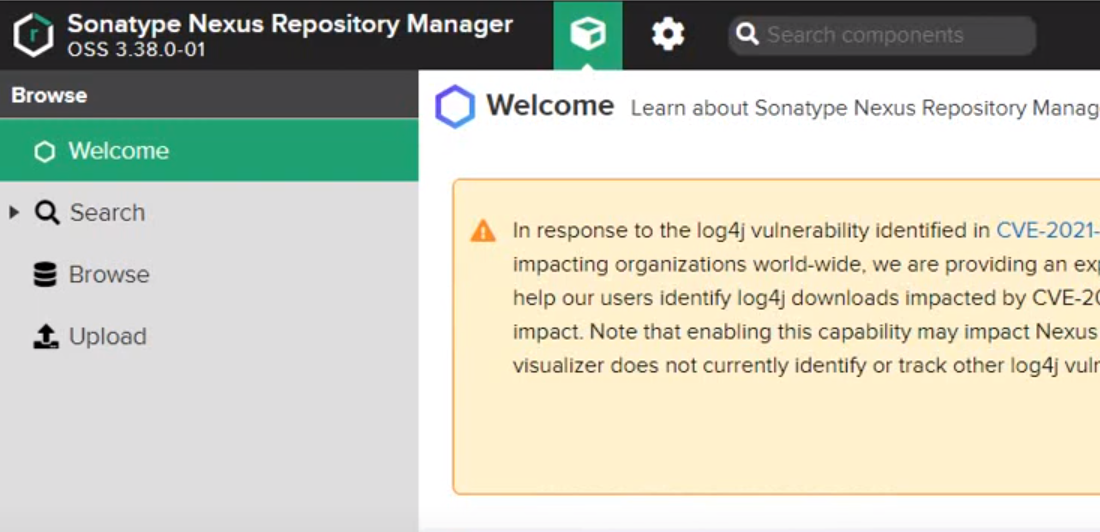Click the Browse database stack icon
The width and height of the screenshot is (1100, 532).
click(45, 274)
